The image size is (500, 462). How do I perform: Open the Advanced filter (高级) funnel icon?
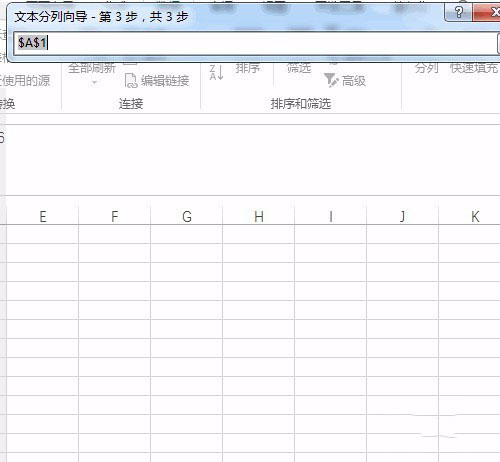[331, 80]
